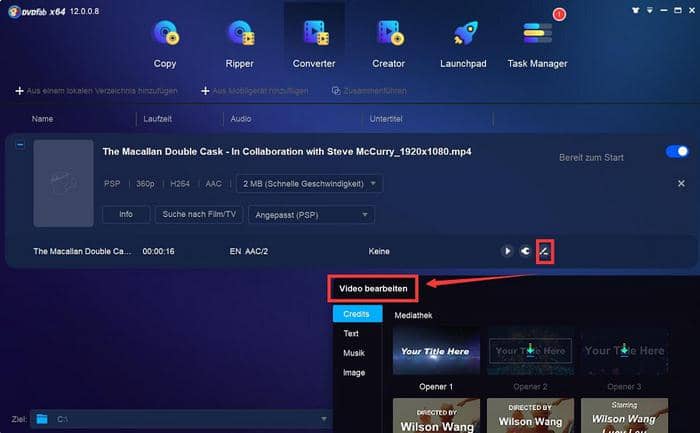The image size is (700, 433).
Task: Choose the first Directed By Wilson Wang template
Action: tap(436, 416)
